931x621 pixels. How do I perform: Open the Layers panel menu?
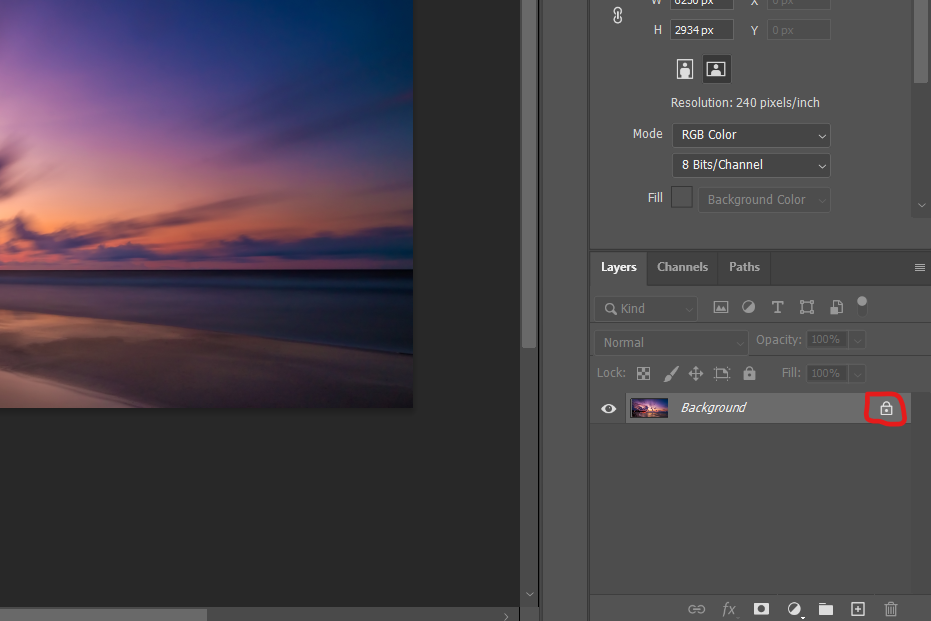click(x=919, y=267)
